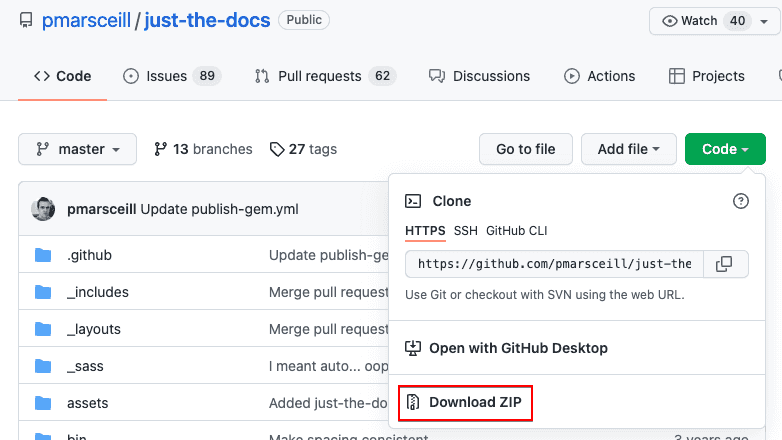782x440 pixels.
Task: Select the GitHub CLI clone option
Action: [x=516, y=231]
